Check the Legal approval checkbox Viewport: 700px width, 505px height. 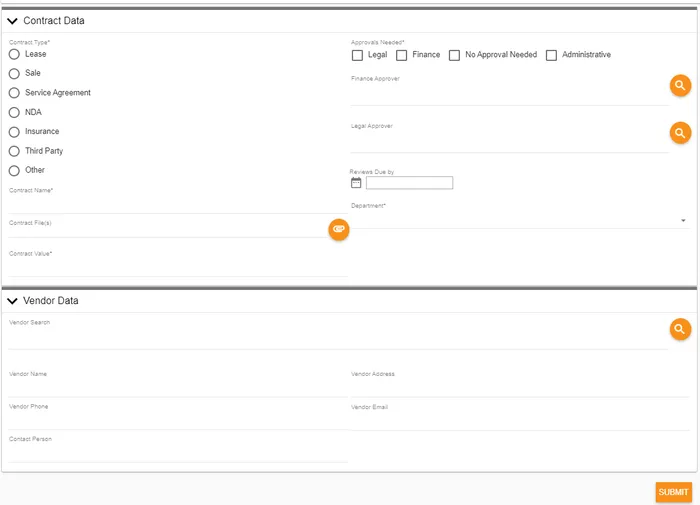pos(357,55)
